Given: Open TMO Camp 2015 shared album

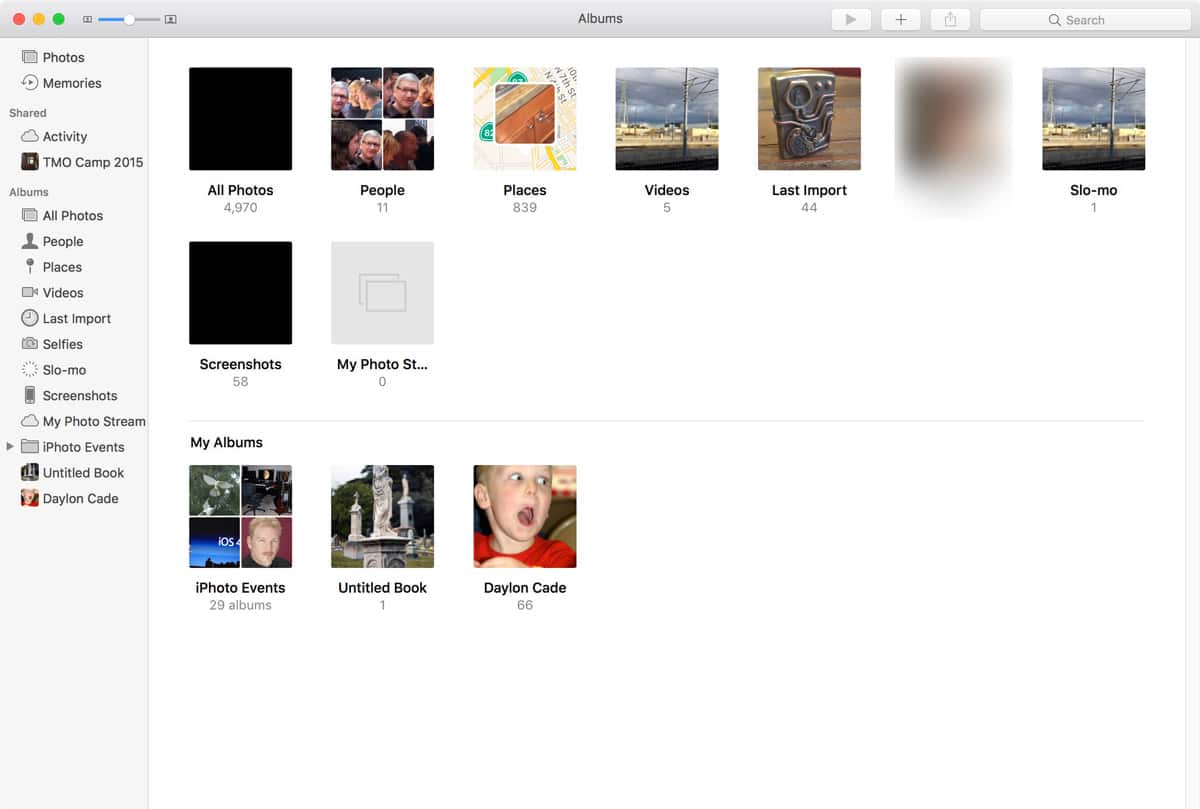Looking at the screenshot, I should tap(92, 162).
